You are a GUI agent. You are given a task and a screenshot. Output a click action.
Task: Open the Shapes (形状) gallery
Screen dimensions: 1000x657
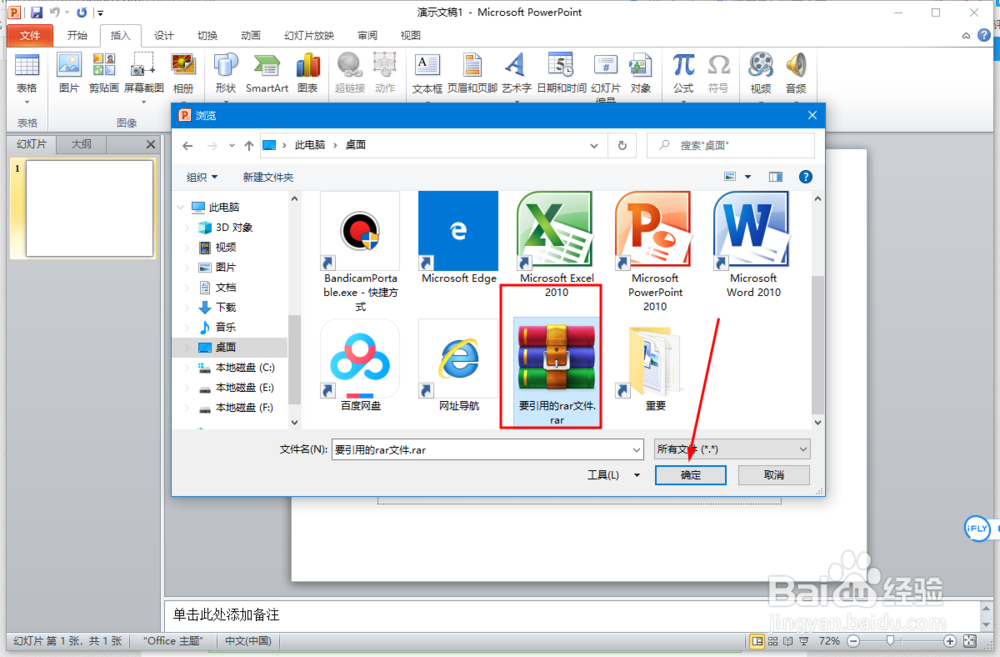225,73
